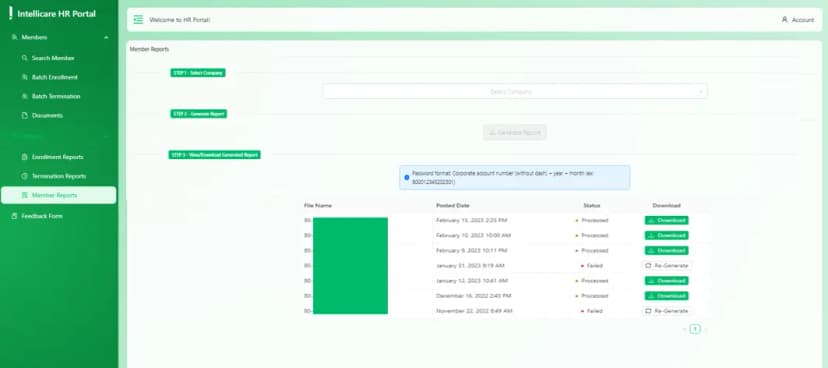Re-Generate the January 31, 2023 failed report
Viewport: 828px width, 368px height.
click(x=666, y=266)
